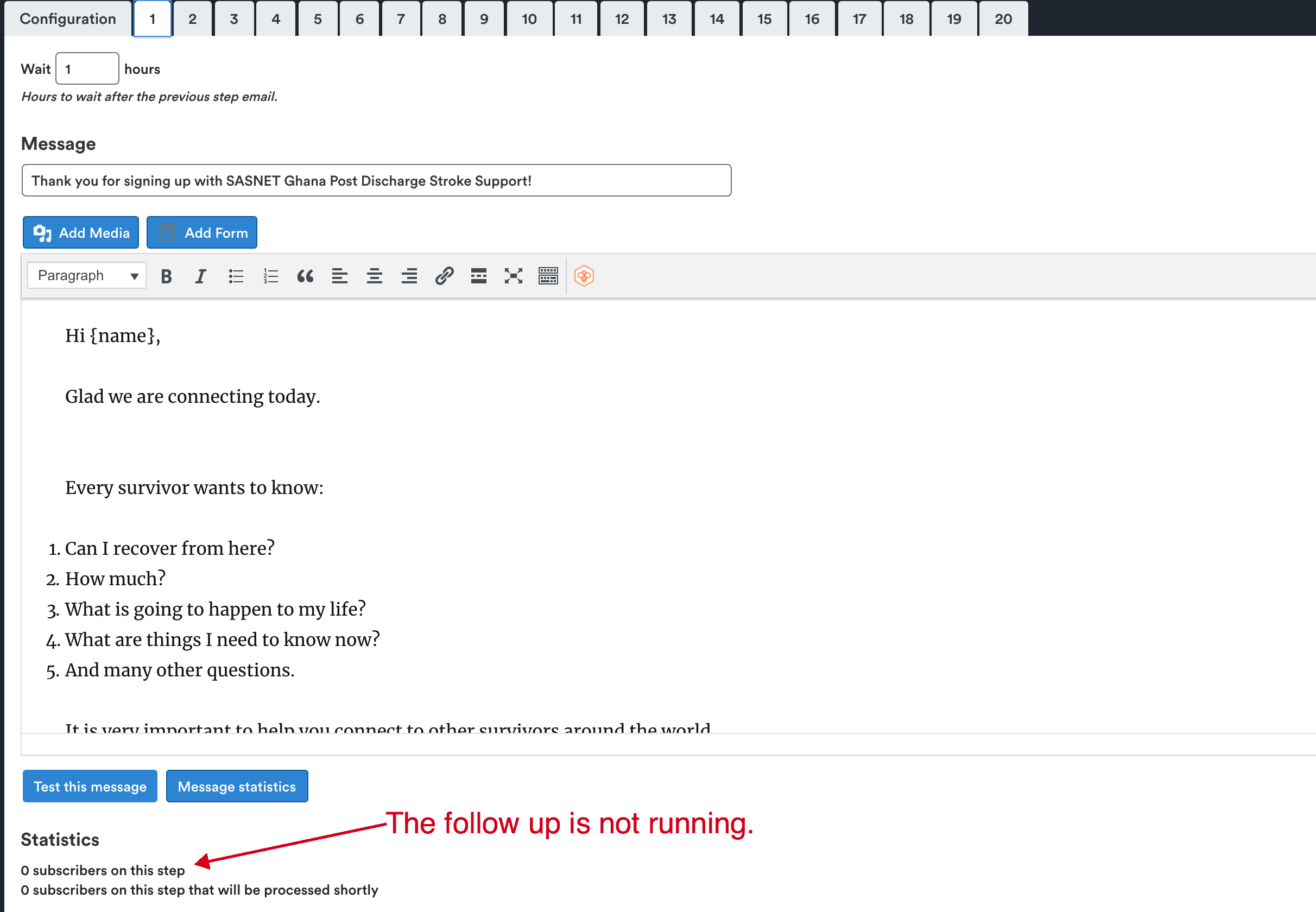Align text left
1316x912 pixels.
(340, 276)
